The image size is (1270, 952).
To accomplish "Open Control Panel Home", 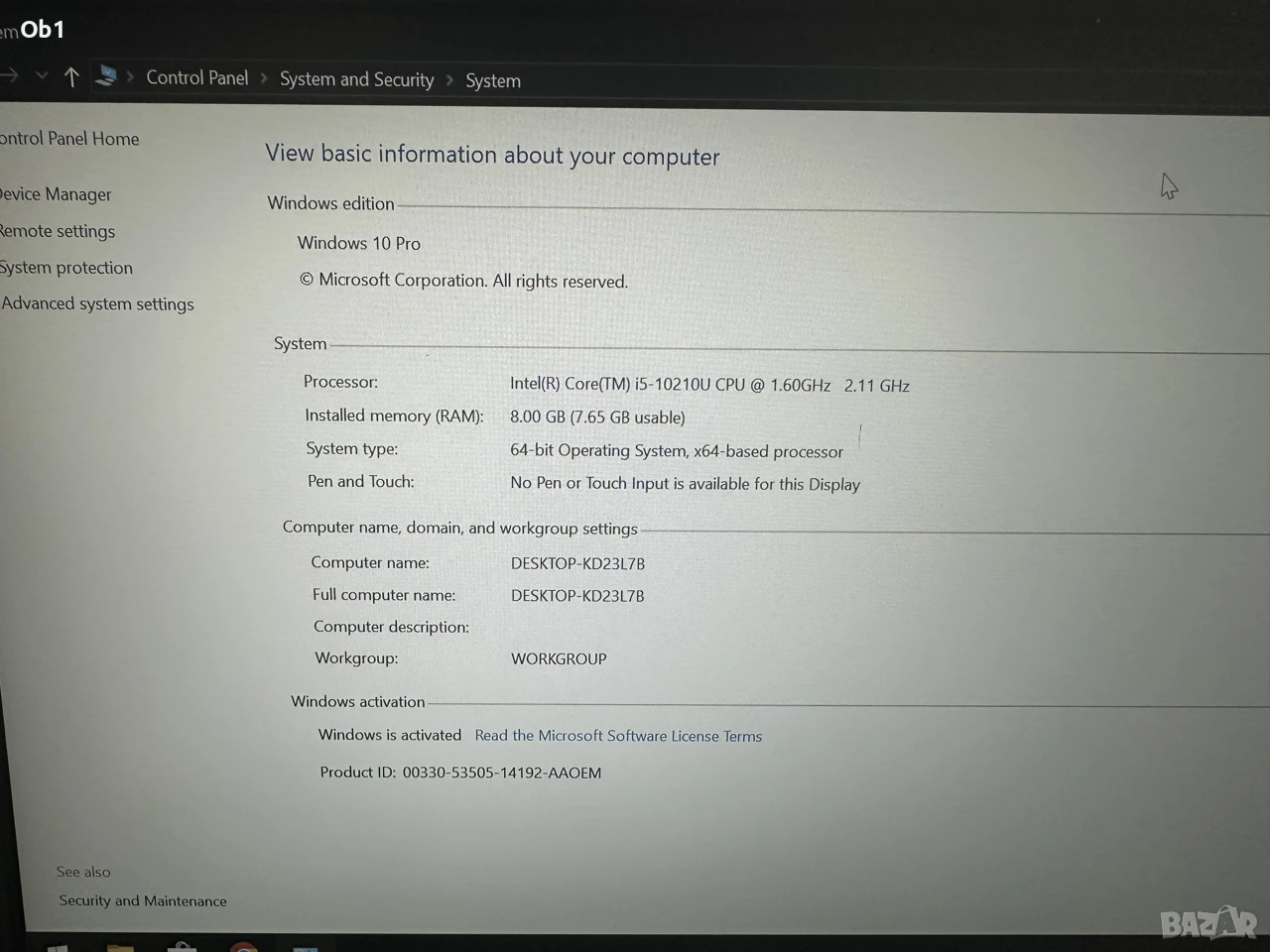I will coord(69,139).
